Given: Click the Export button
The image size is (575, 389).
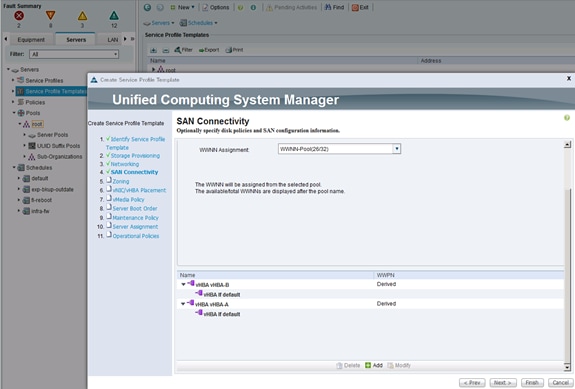Looking at the screenshot, I should (209, 50).
